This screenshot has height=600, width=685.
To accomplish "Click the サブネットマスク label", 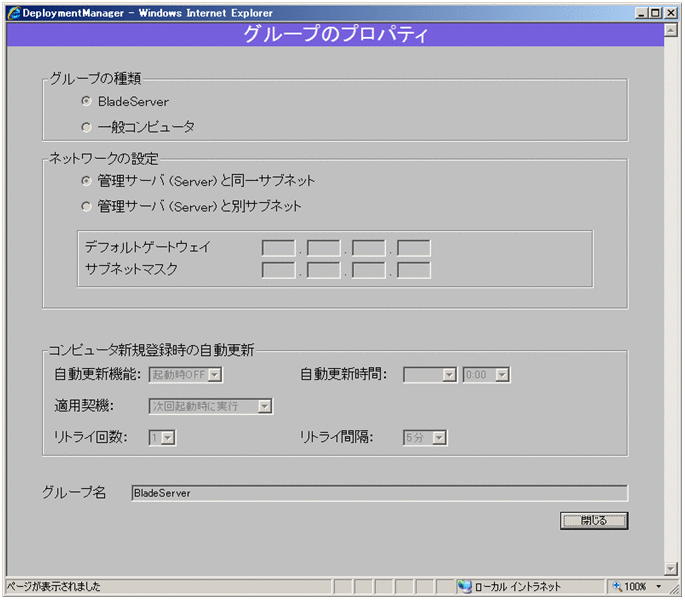I will coord(131,269).
